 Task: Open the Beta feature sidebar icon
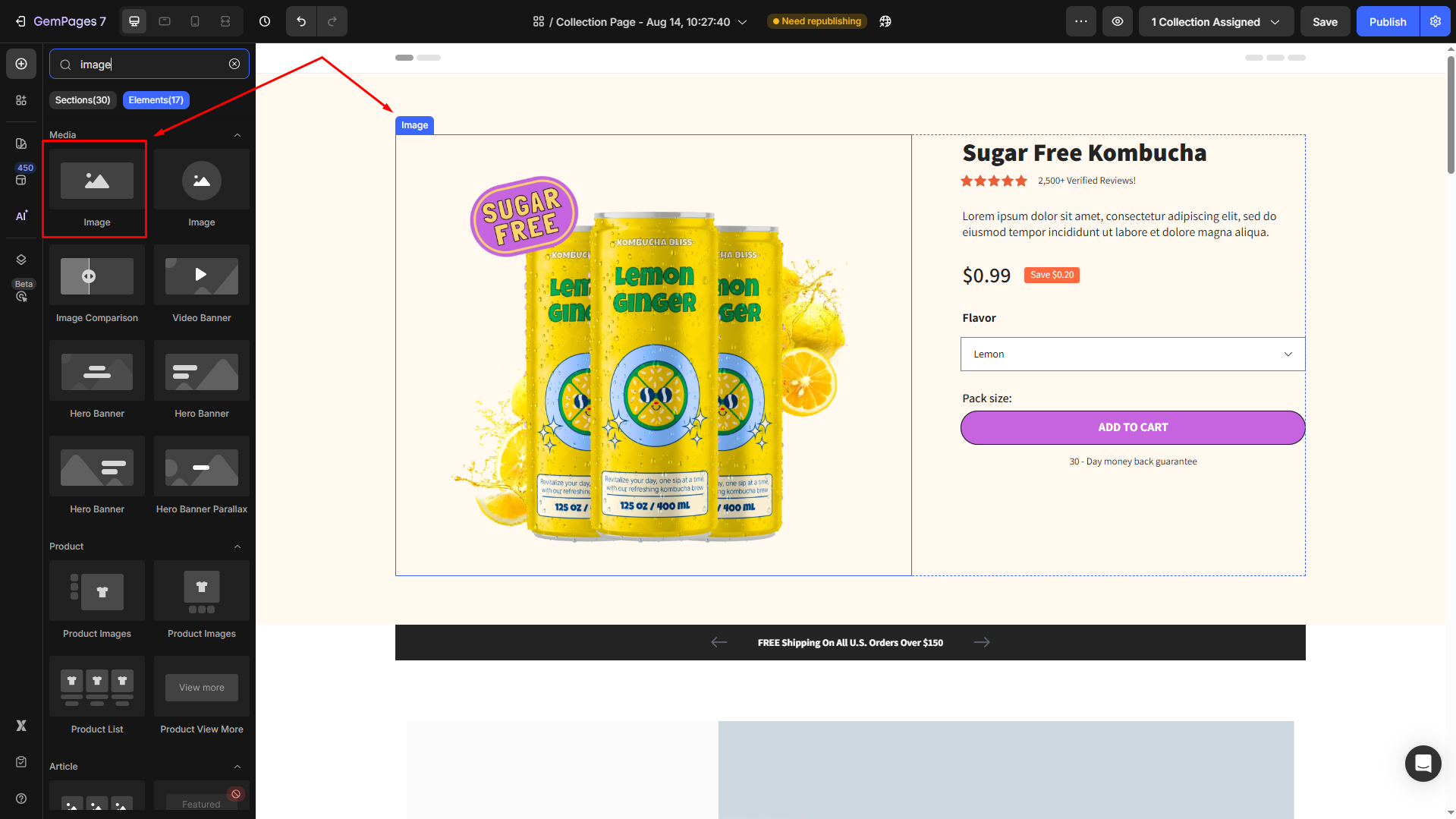pos(21,295)
